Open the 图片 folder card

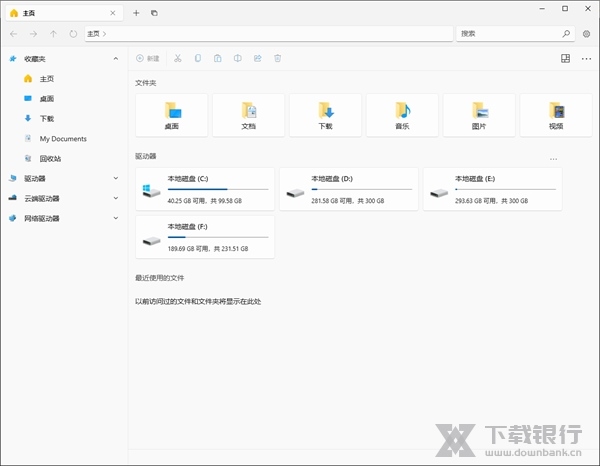coord(479,115)
